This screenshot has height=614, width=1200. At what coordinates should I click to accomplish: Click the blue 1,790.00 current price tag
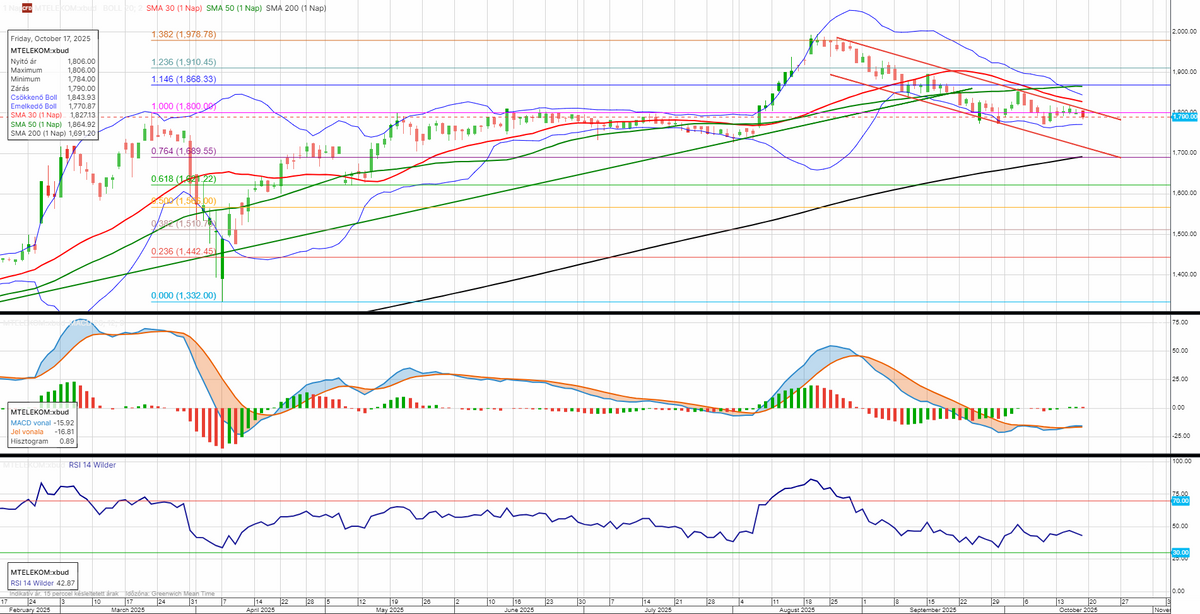point(1182,117)
